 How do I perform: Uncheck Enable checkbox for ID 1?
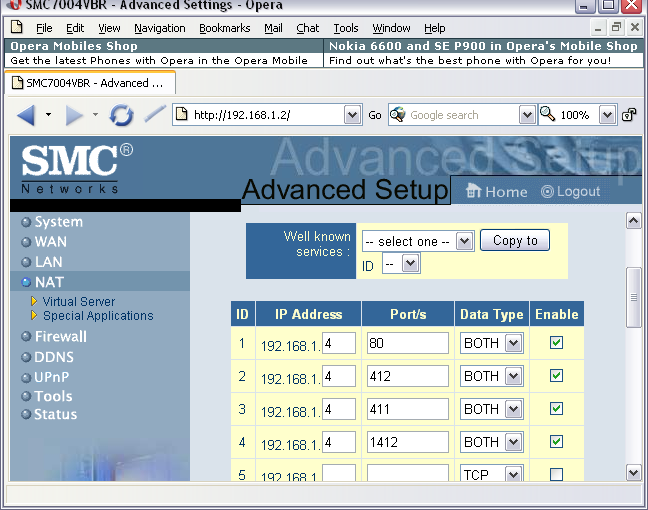(x=557, y=343)
